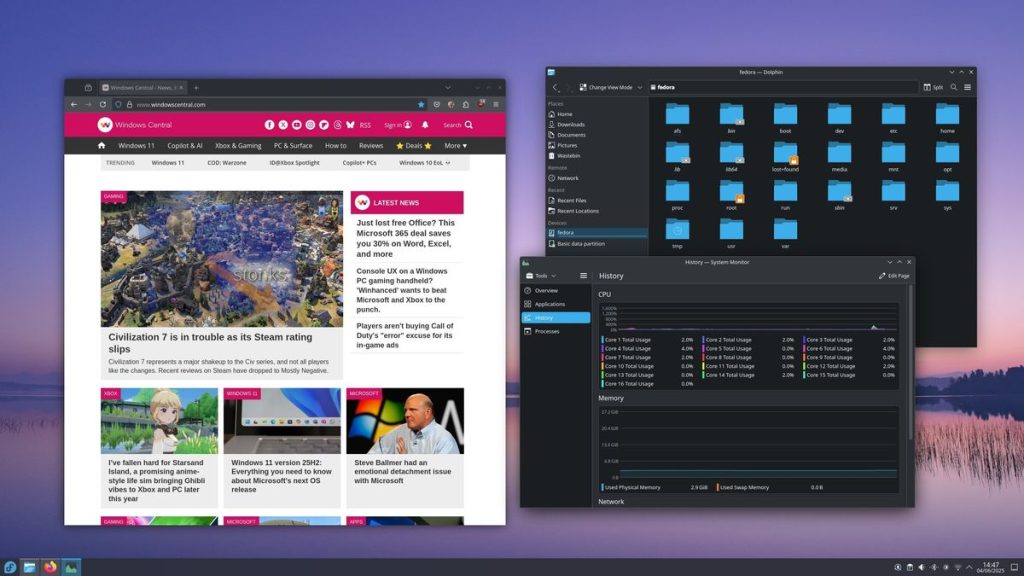Reload the Windows Central page in Firefox
The height and width of the screenshot is (576, 1024).
(102, 103)
